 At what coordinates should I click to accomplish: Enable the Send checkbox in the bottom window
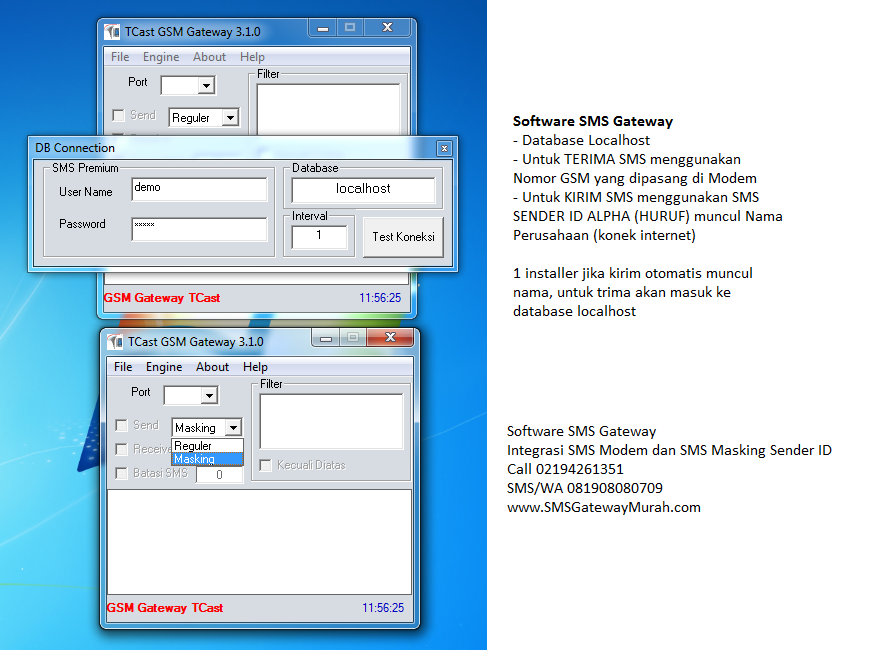point(121,425)
